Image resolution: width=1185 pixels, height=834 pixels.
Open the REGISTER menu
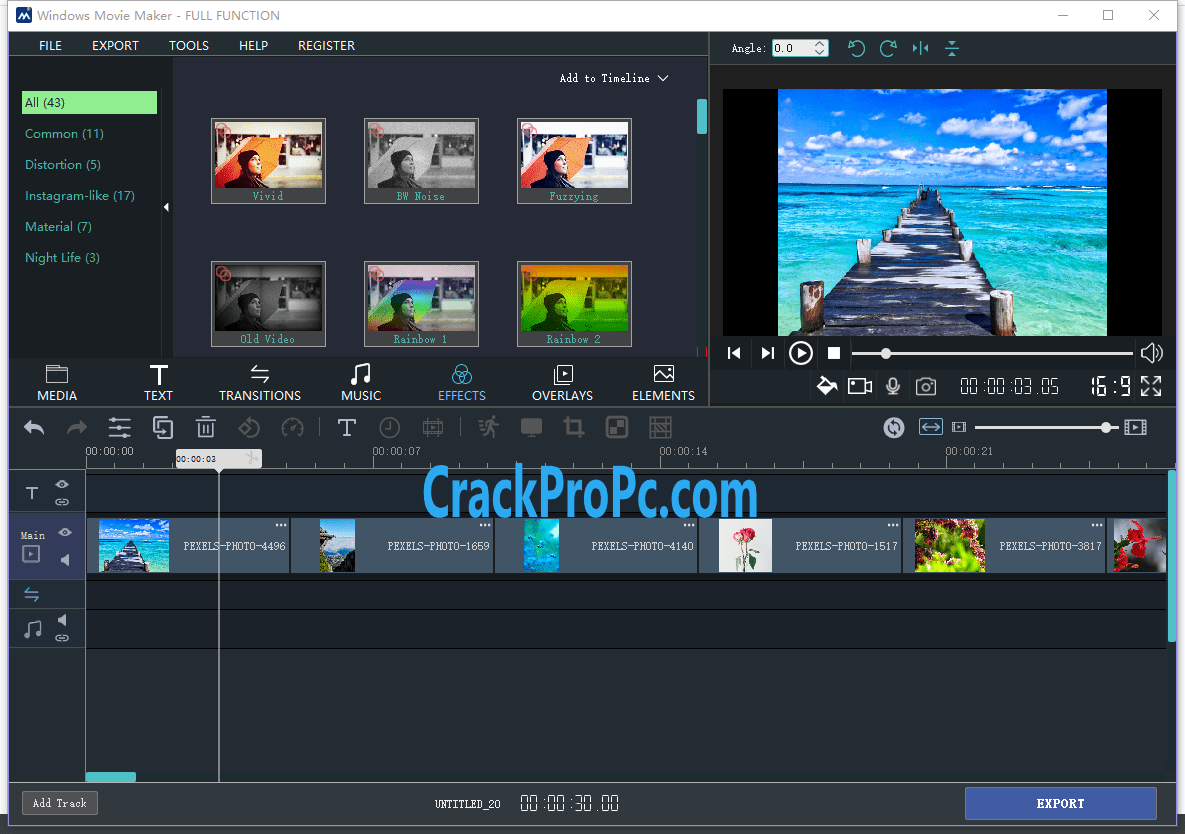point(326,45)
